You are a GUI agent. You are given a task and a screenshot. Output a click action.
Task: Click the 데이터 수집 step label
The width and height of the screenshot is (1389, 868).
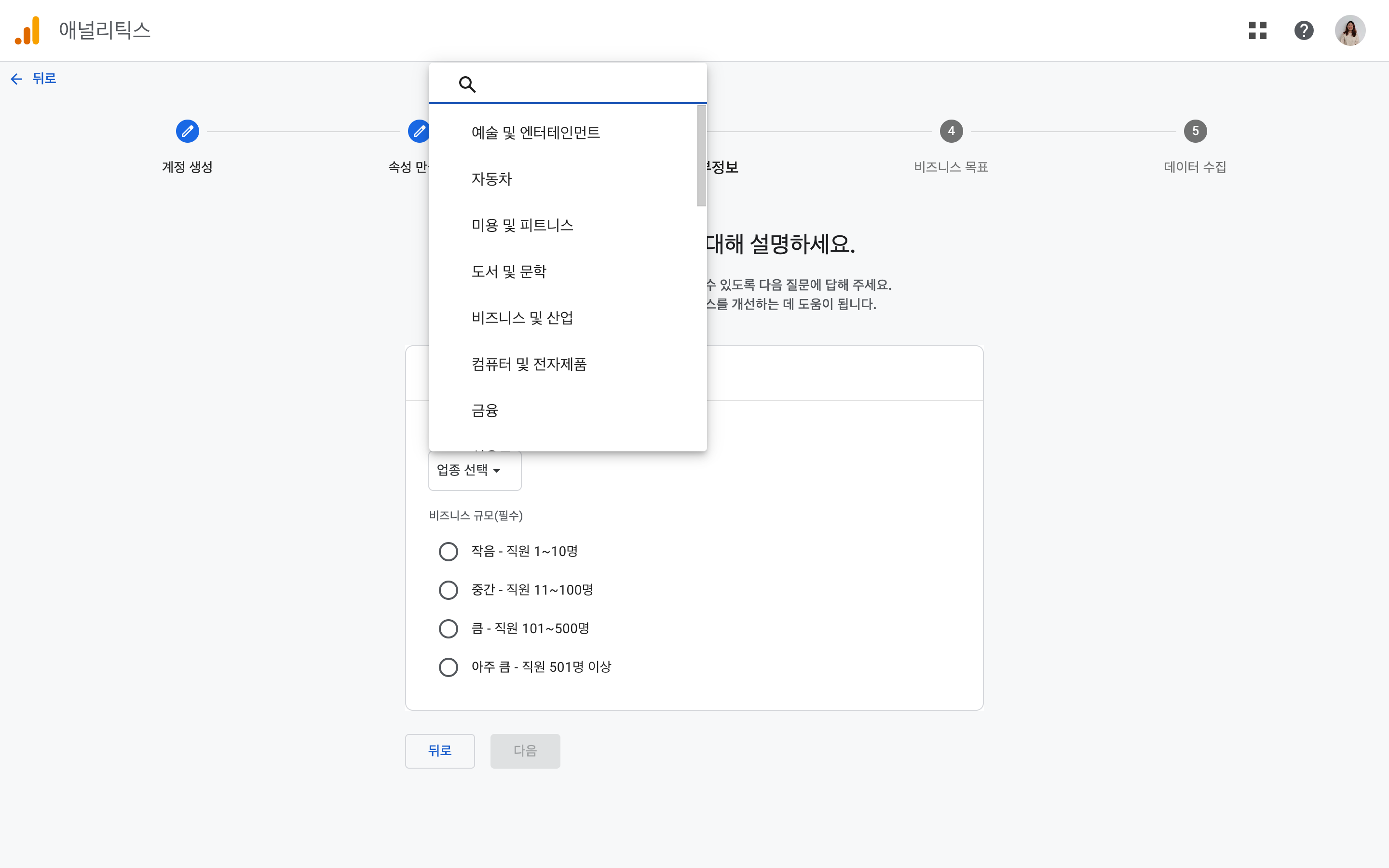(x=1195, y=167)
